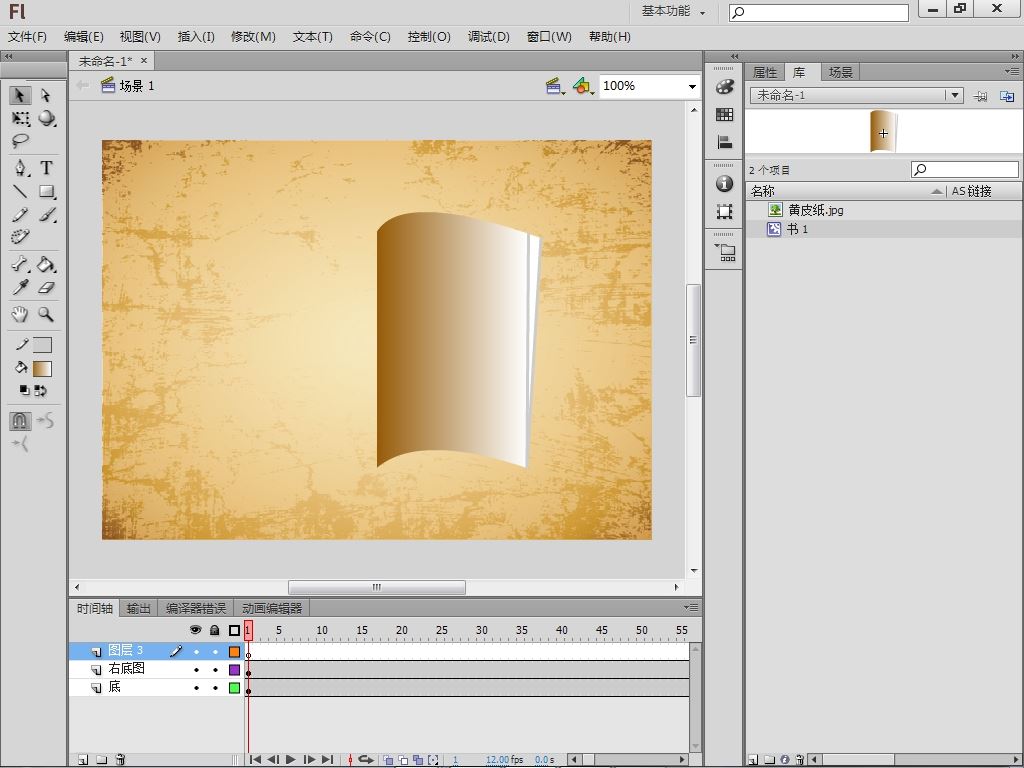Click the gradient fill color swatch
1024x768 pixels.
[x=42, y=369]
